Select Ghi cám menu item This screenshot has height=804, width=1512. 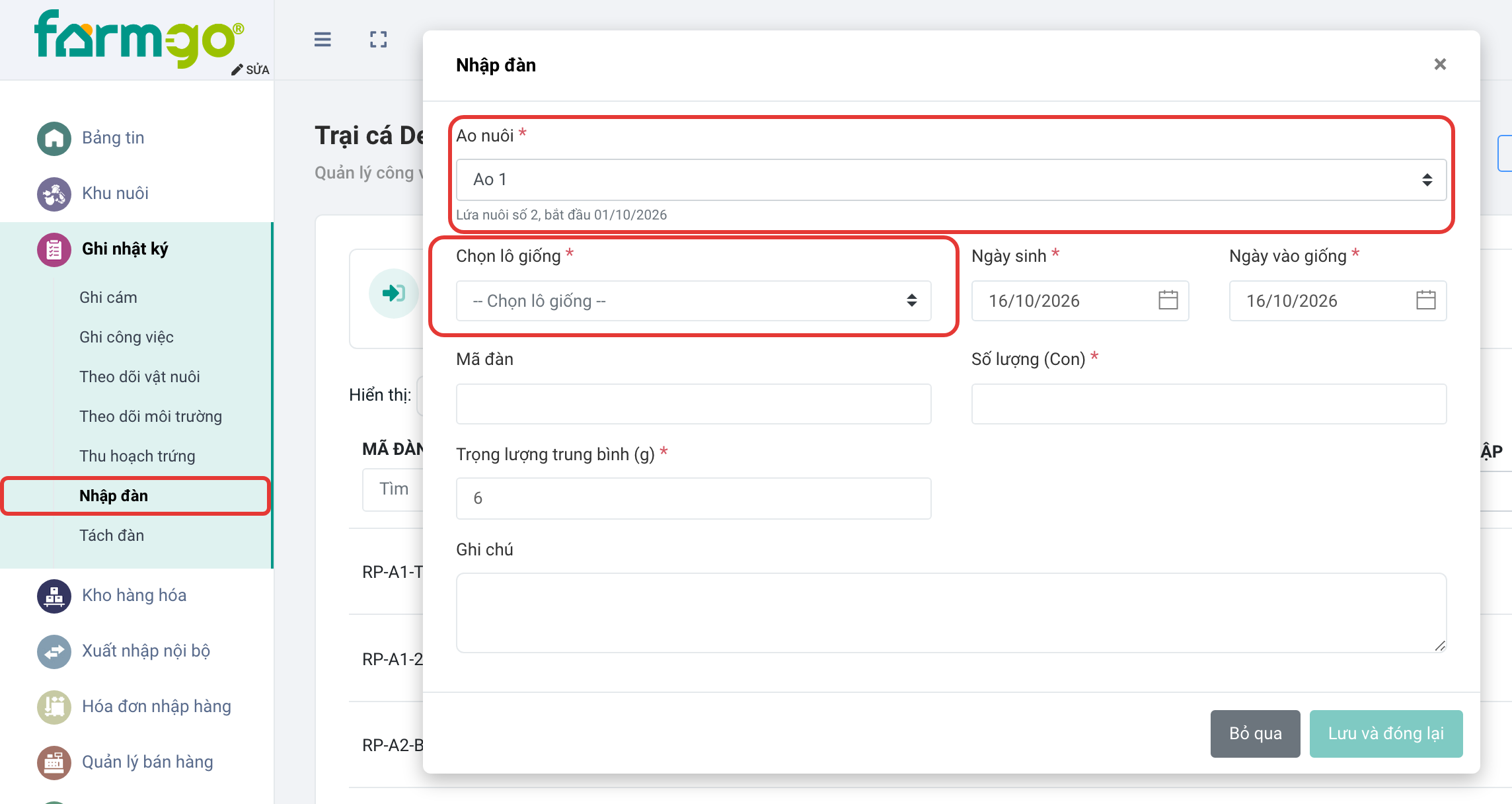click(x=108, y=298)
